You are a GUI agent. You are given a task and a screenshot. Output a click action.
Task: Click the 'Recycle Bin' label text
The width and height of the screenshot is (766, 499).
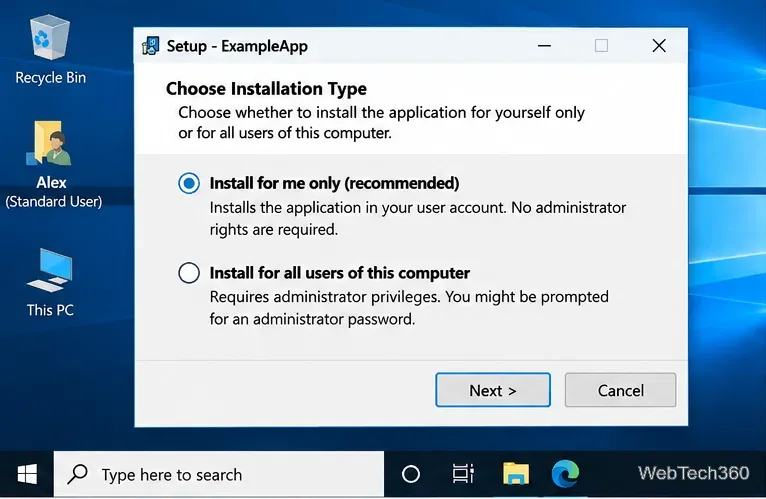[x=50, y=78]
